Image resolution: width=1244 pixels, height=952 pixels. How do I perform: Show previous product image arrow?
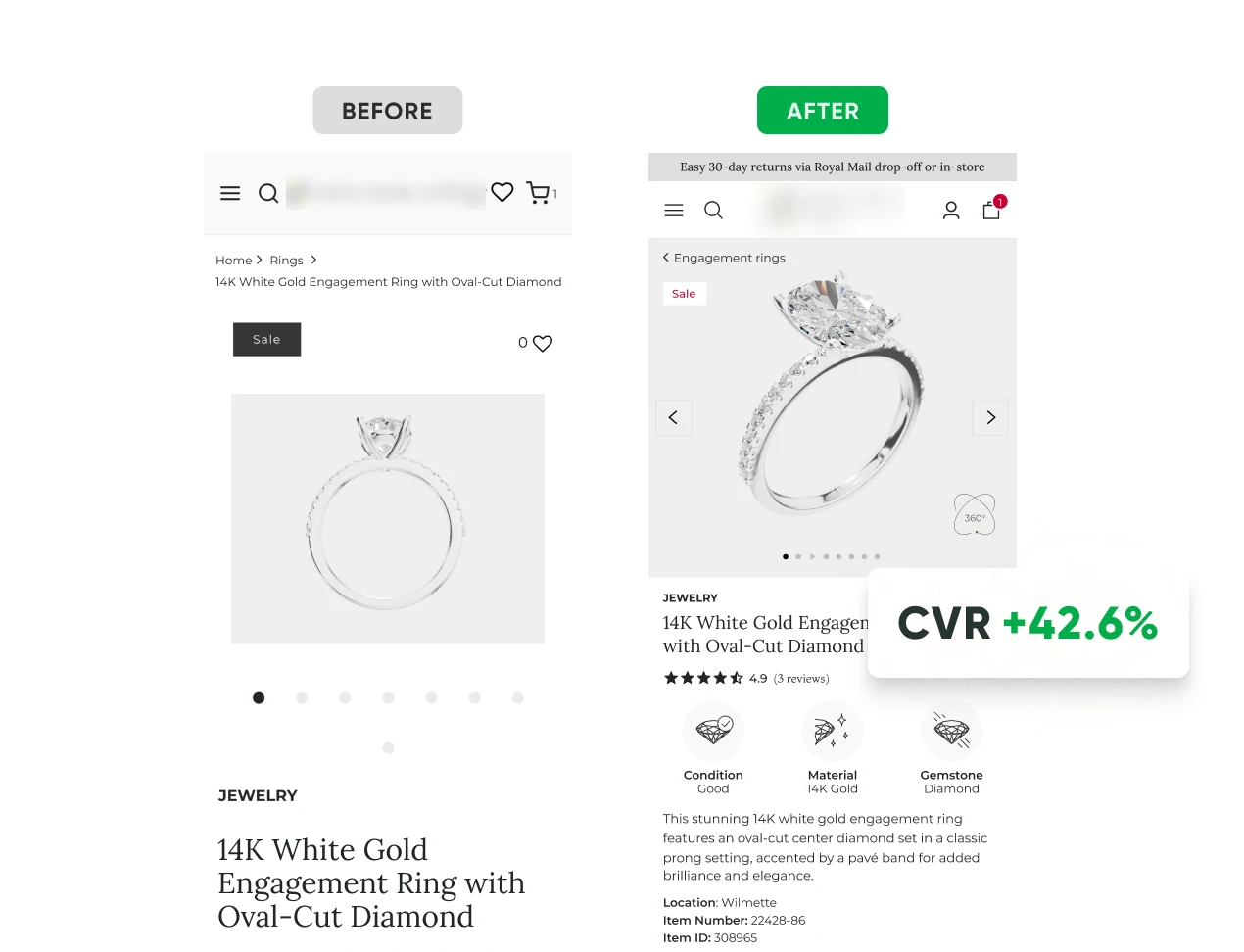tap(674, 417)
